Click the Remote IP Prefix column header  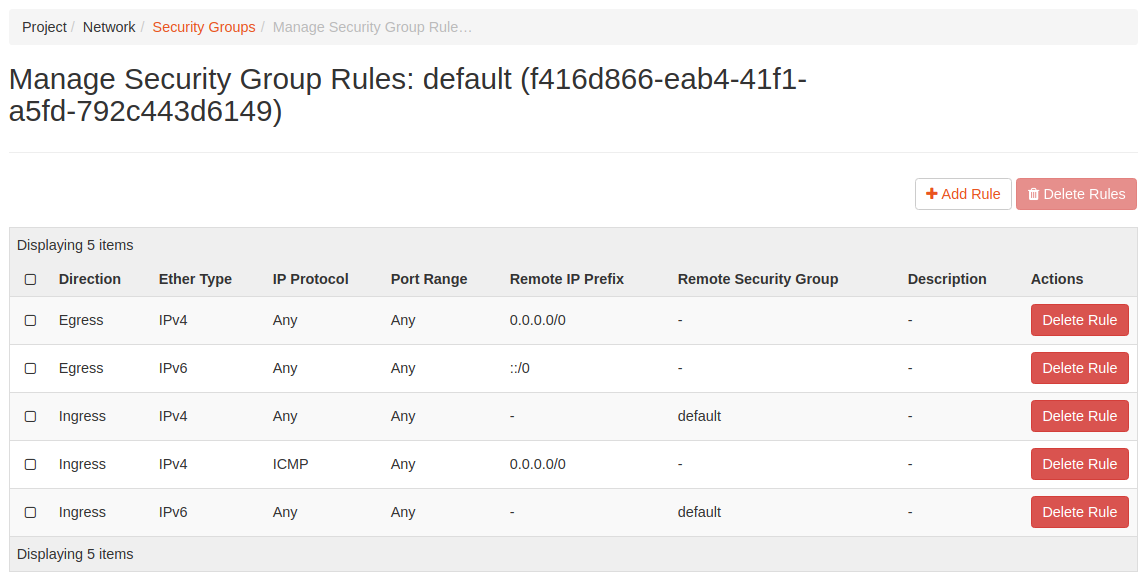tap(566, 279)
